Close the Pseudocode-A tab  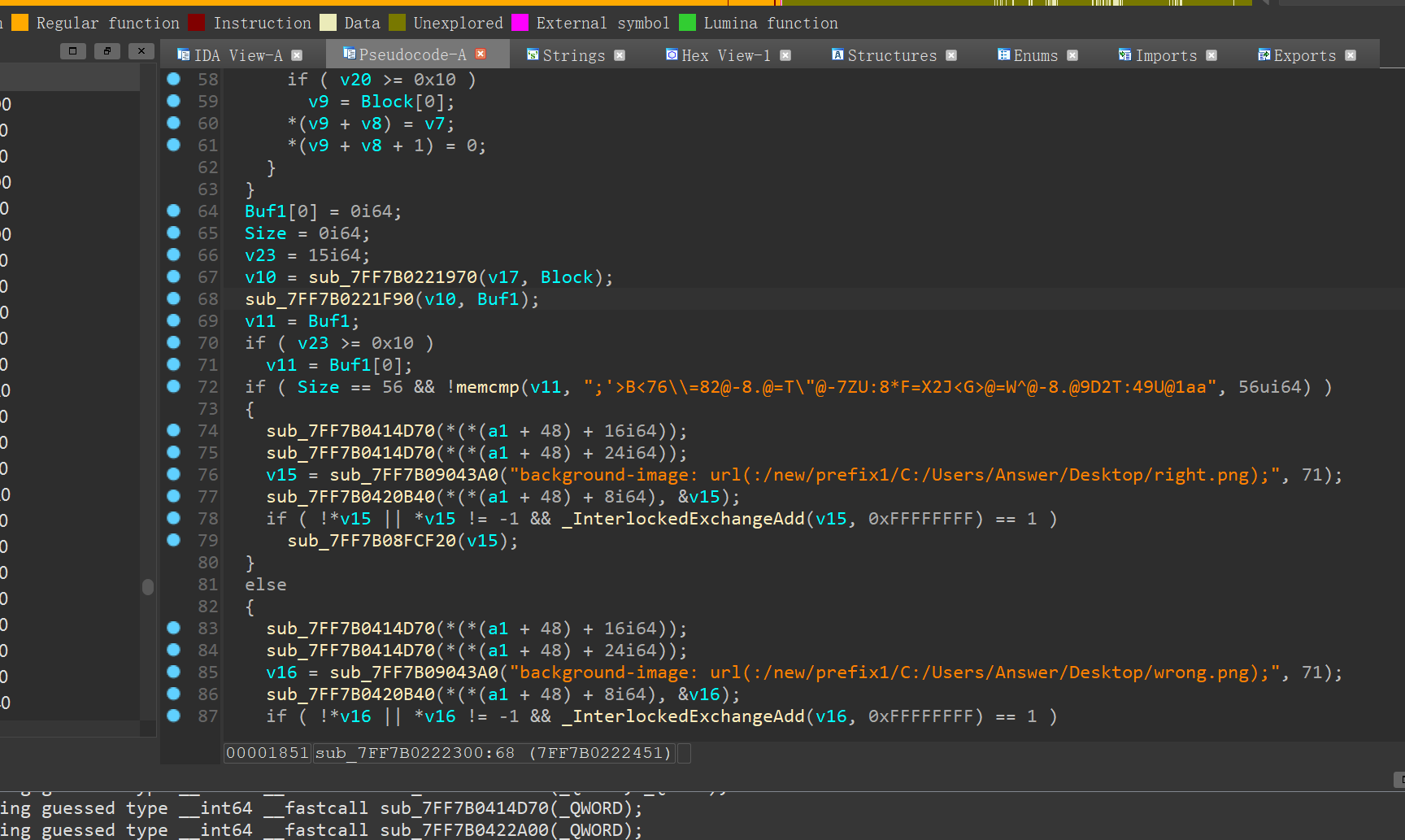coord(481,54)
